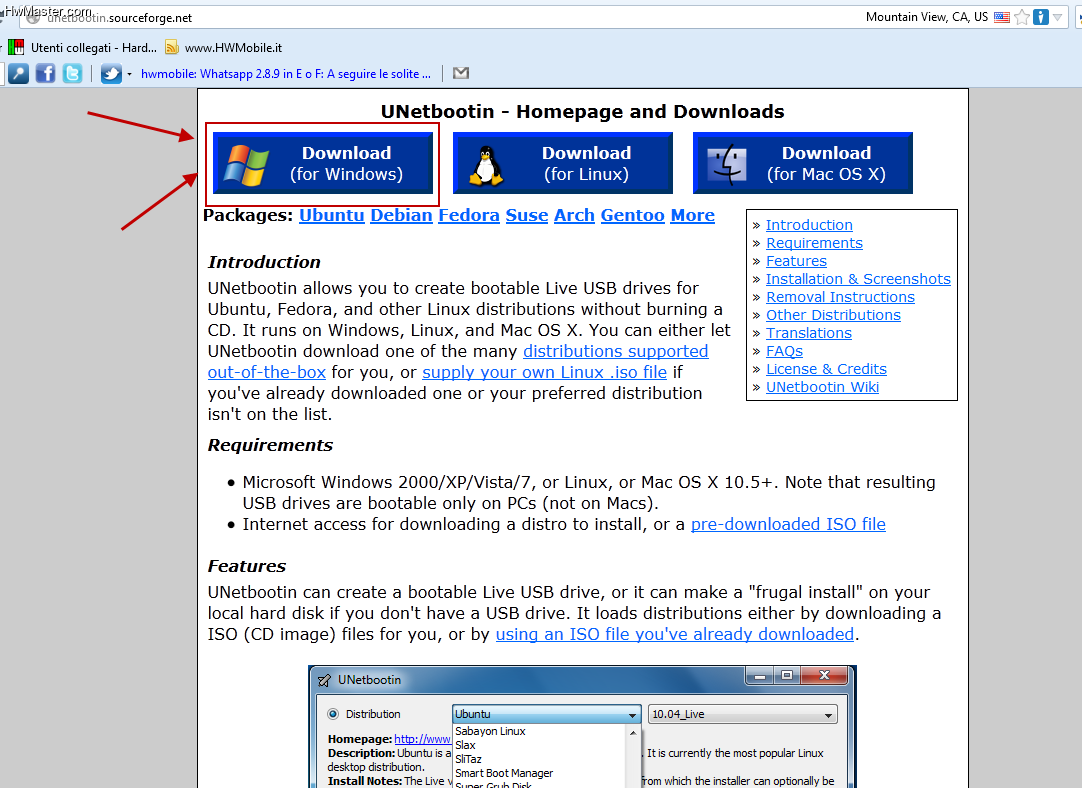Click the Homepage http://www link in screenshot

pyautogui.click(x=422, y=739)
